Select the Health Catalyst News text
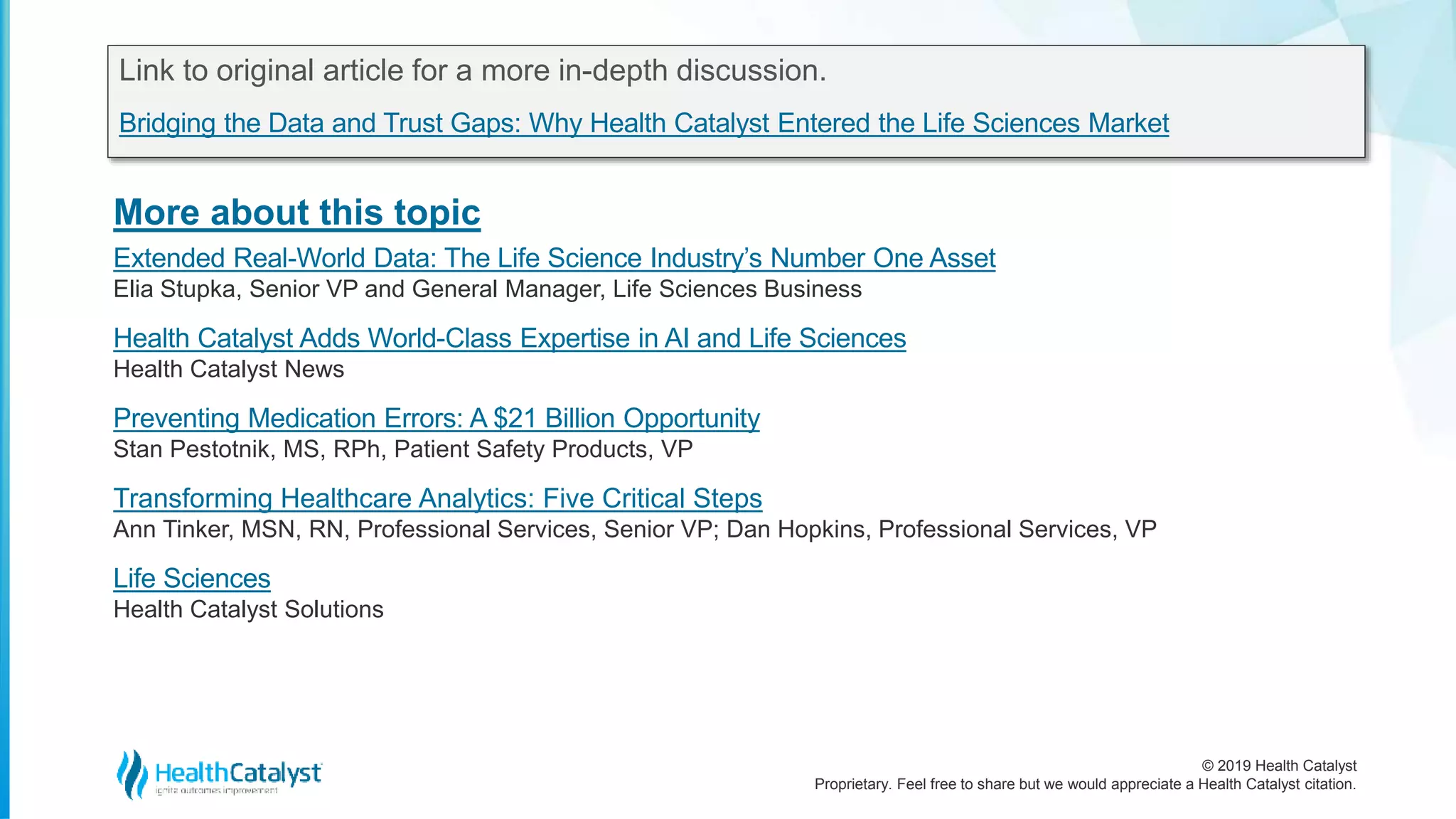 (x=229, y=370)
